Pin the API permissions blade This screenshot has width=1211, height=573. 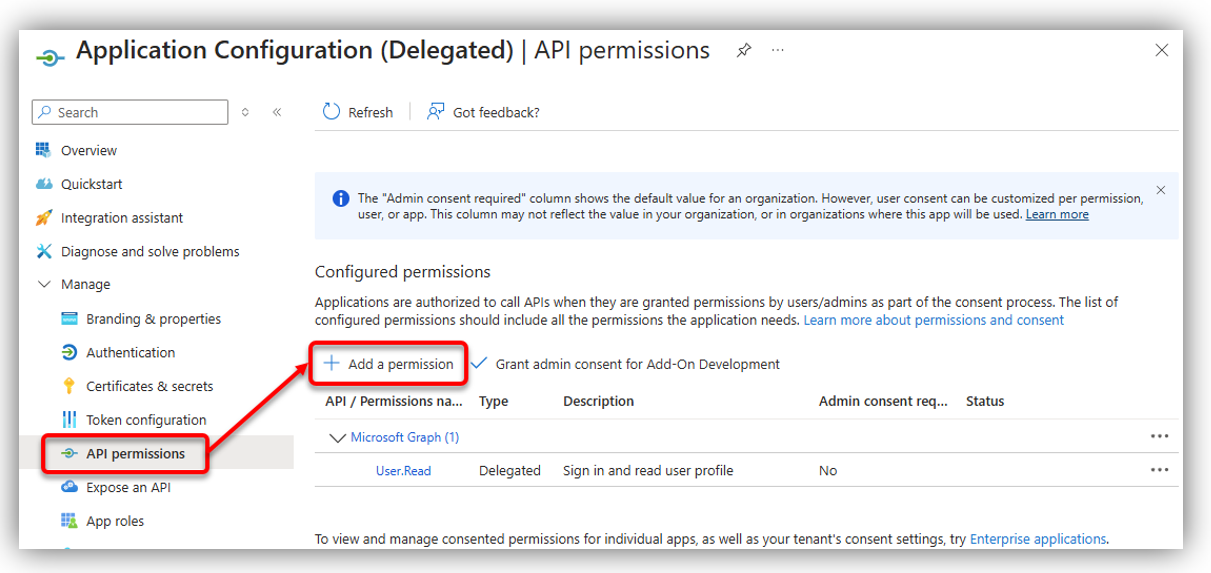click(x=744, y=51)
